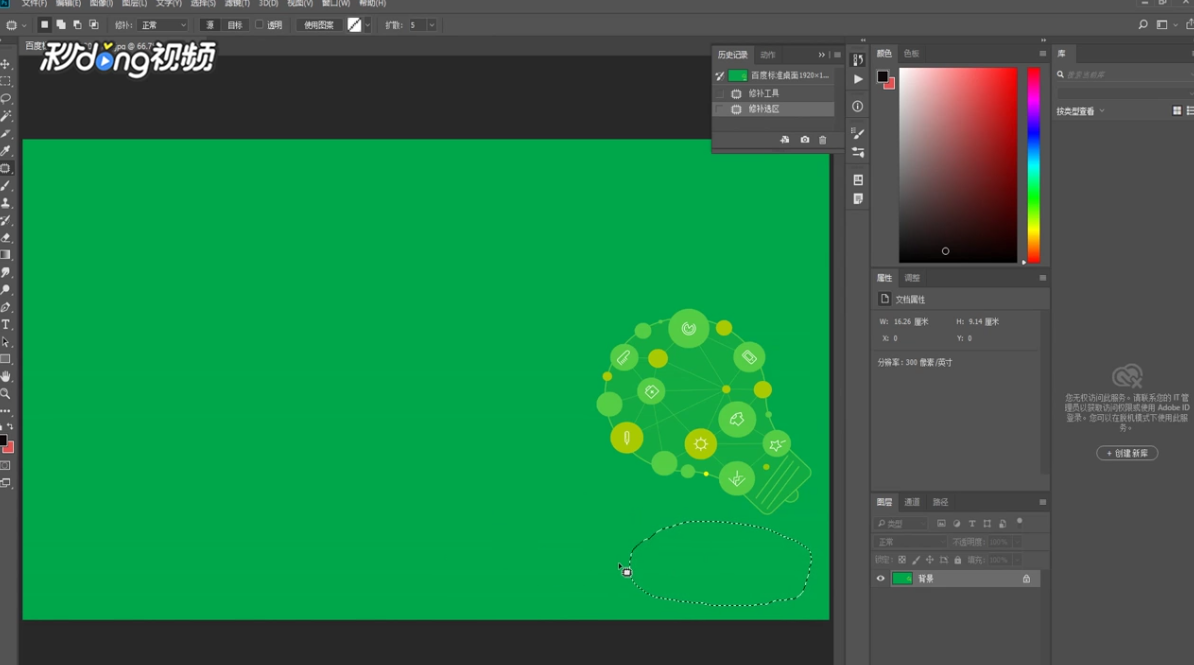Open the 扩散 value dropdown
1194x665 pixels.
point(432,25)
